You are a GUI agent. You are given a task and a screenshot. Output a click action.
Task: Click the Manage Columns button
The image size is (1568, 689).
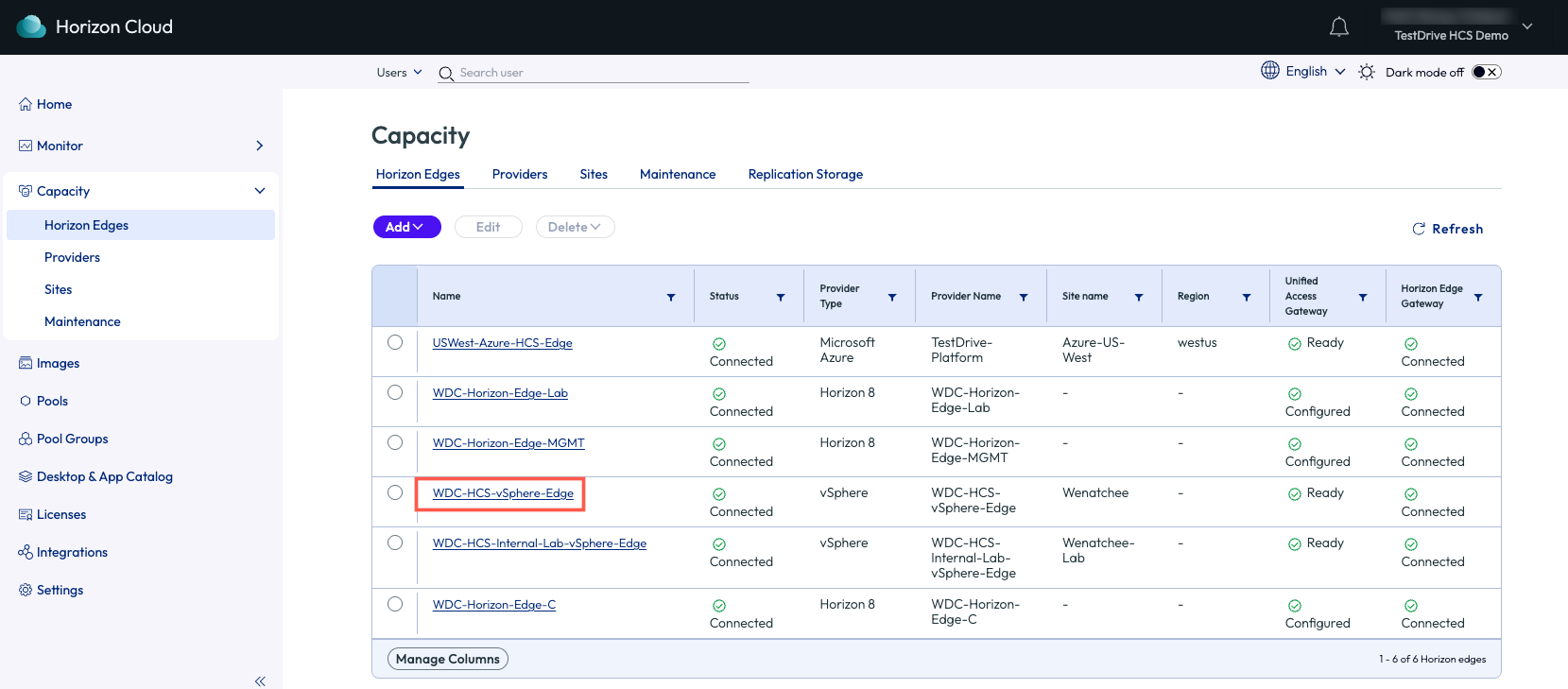pos(447,659)
